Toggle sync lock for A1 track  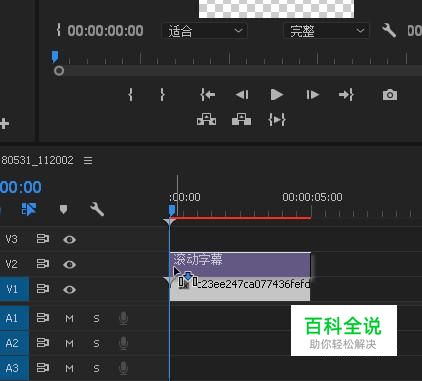click(x=43, y=317)
